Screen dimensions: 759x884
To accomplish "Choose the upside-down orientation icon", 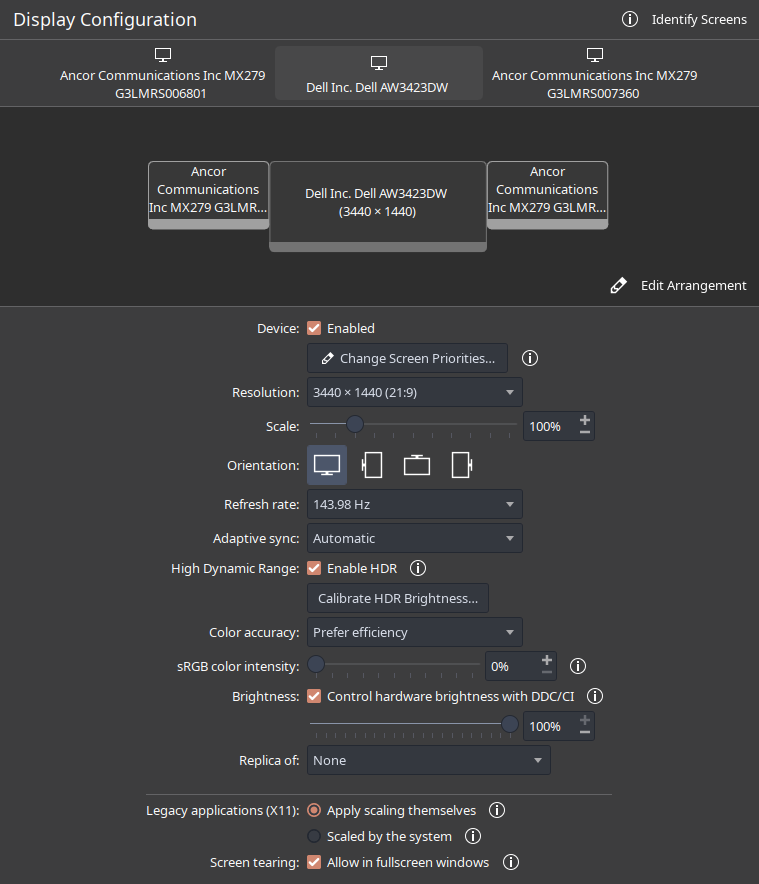I will [416, 465].
